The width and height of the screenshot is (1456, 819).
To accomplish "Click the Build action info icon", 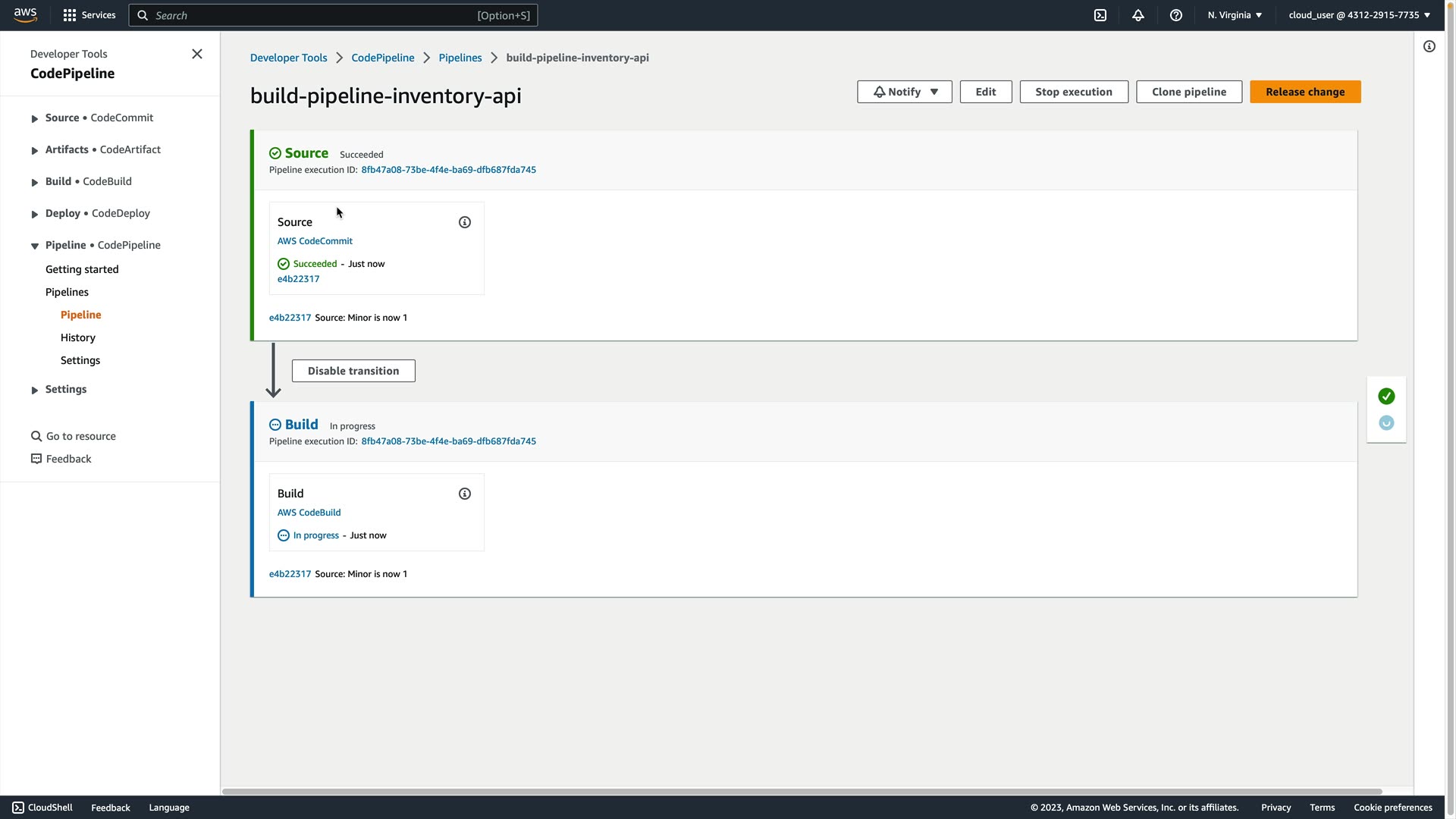I will coord(465,494).
